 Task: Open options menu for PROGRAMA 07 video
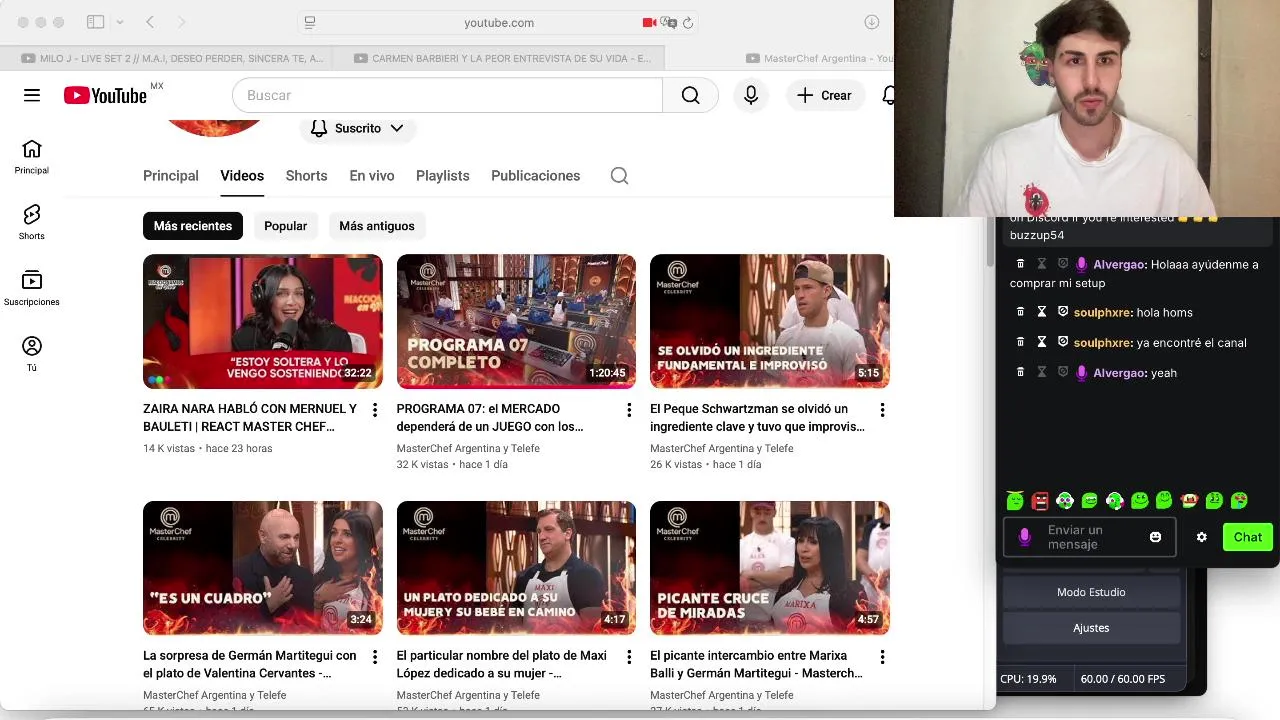(629, 410)
